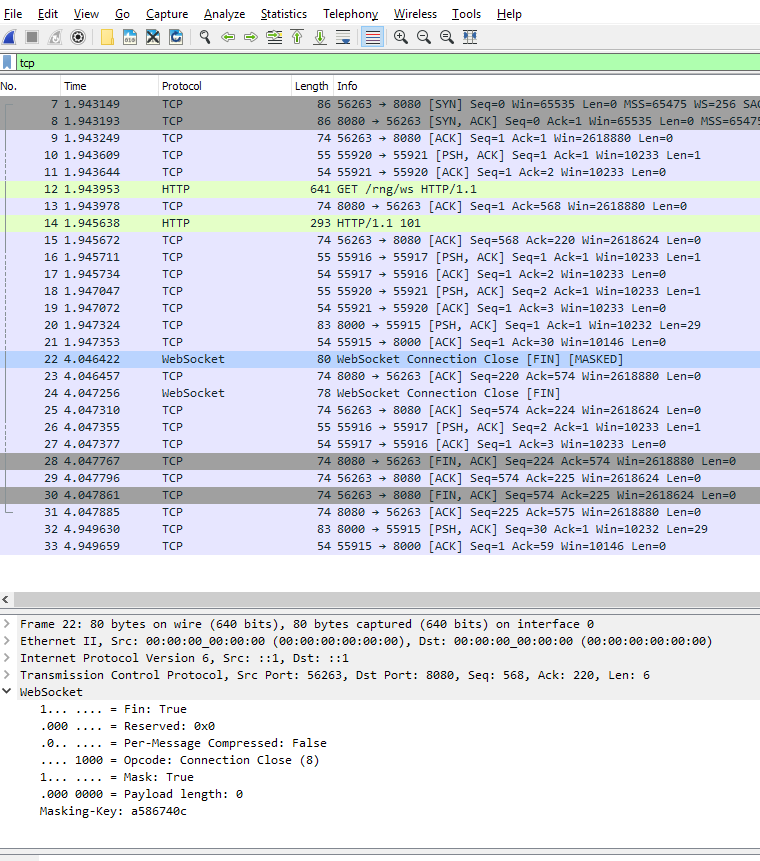Open the capture options gear icon
The image size is (760, 861).
(78, 37)
